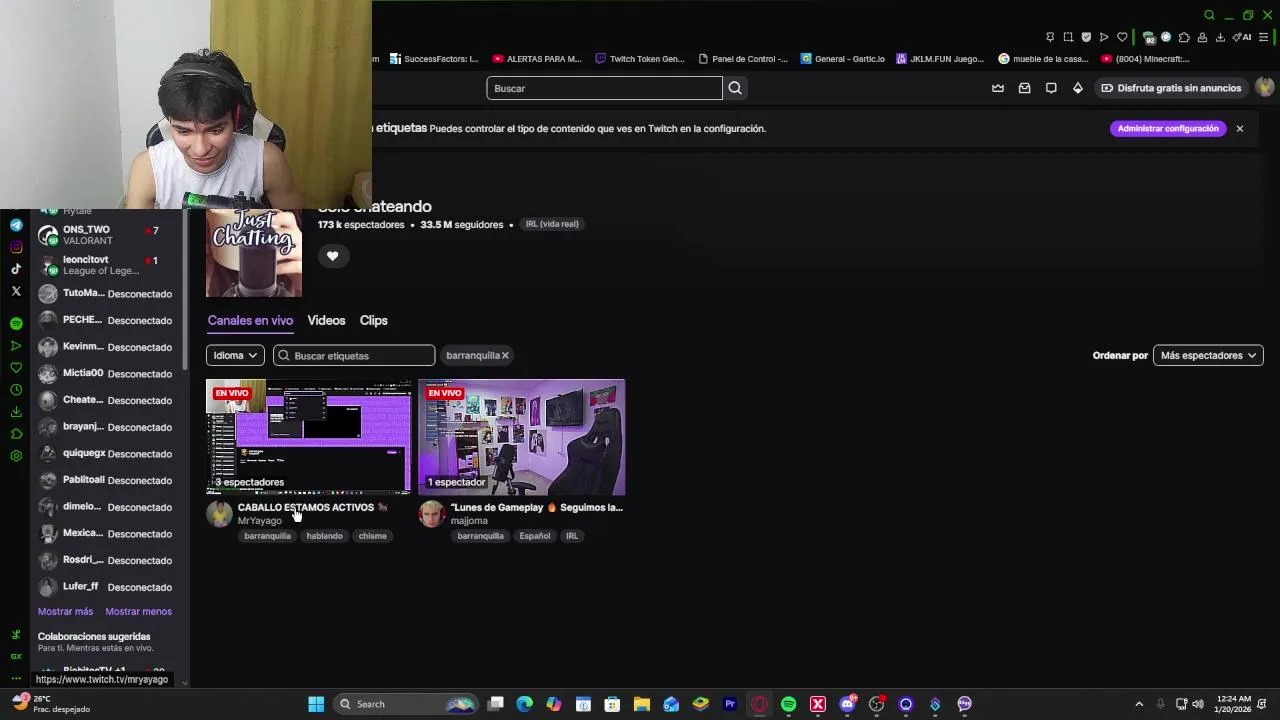Open Twitch bits diamond icon
The height and width of the screenshot is (720, 1280).
(x=1077, y=88)
